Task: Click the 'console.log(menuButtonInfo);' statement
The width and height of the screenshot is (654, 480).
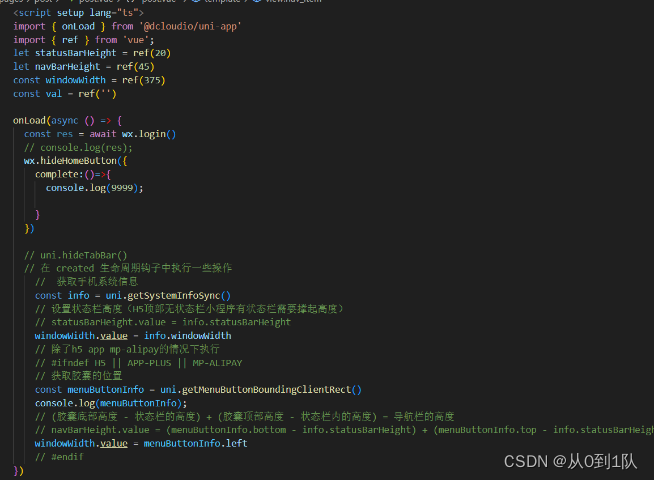Action: [x=111, y=403]
